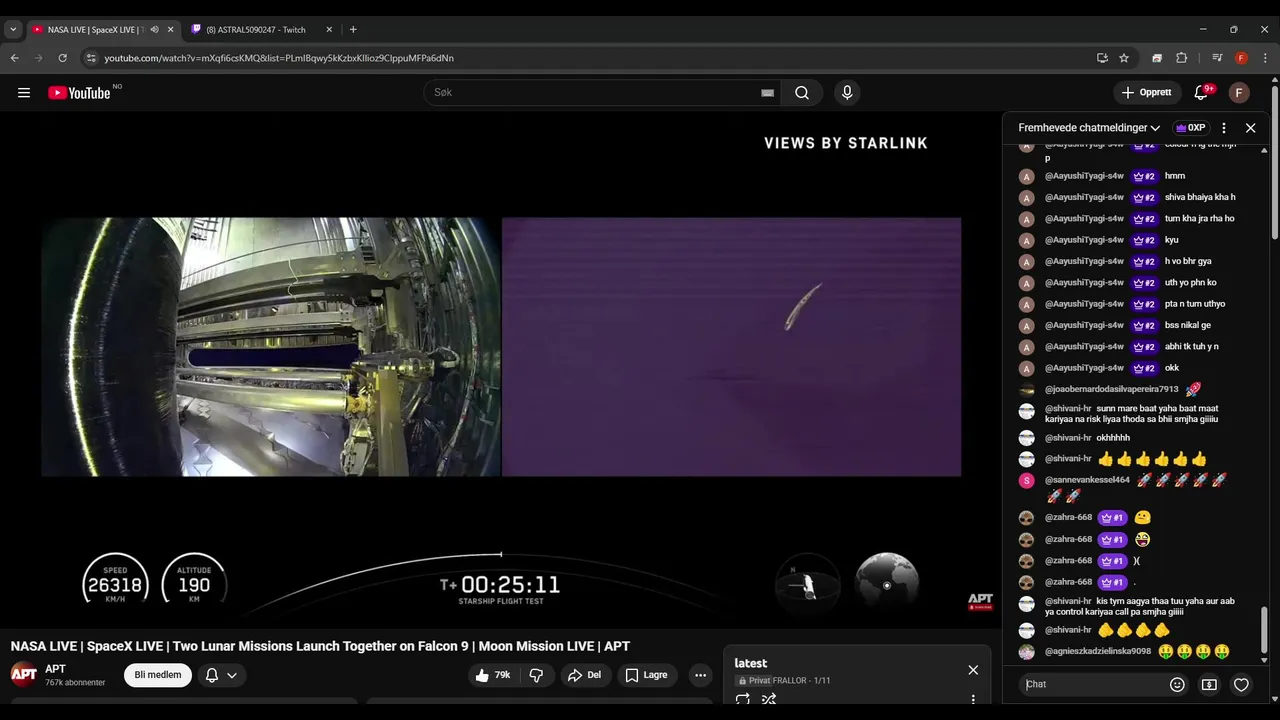Click the search magnifier button

pyautogui.click(x=802, y=93)
